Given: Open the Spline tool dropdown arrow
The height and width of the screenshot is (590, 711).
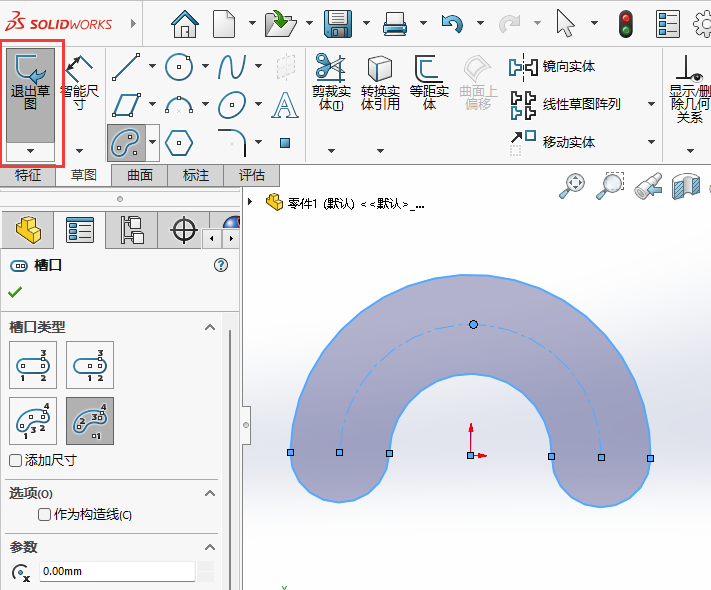Looking at the screenshot, I should click(x=258, y=66).
